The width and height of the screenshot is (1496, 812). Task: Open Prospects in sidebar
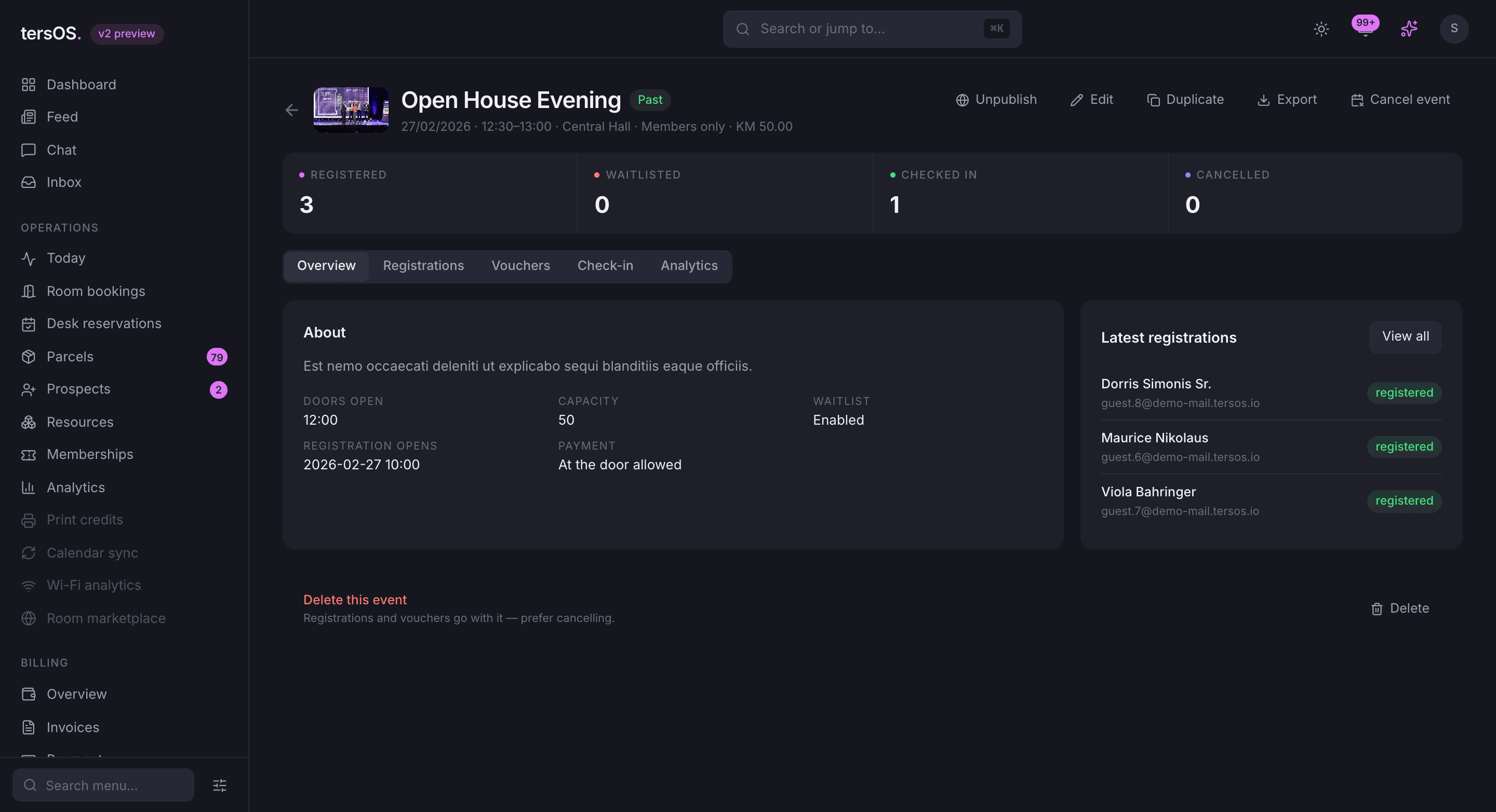(124, 389)
